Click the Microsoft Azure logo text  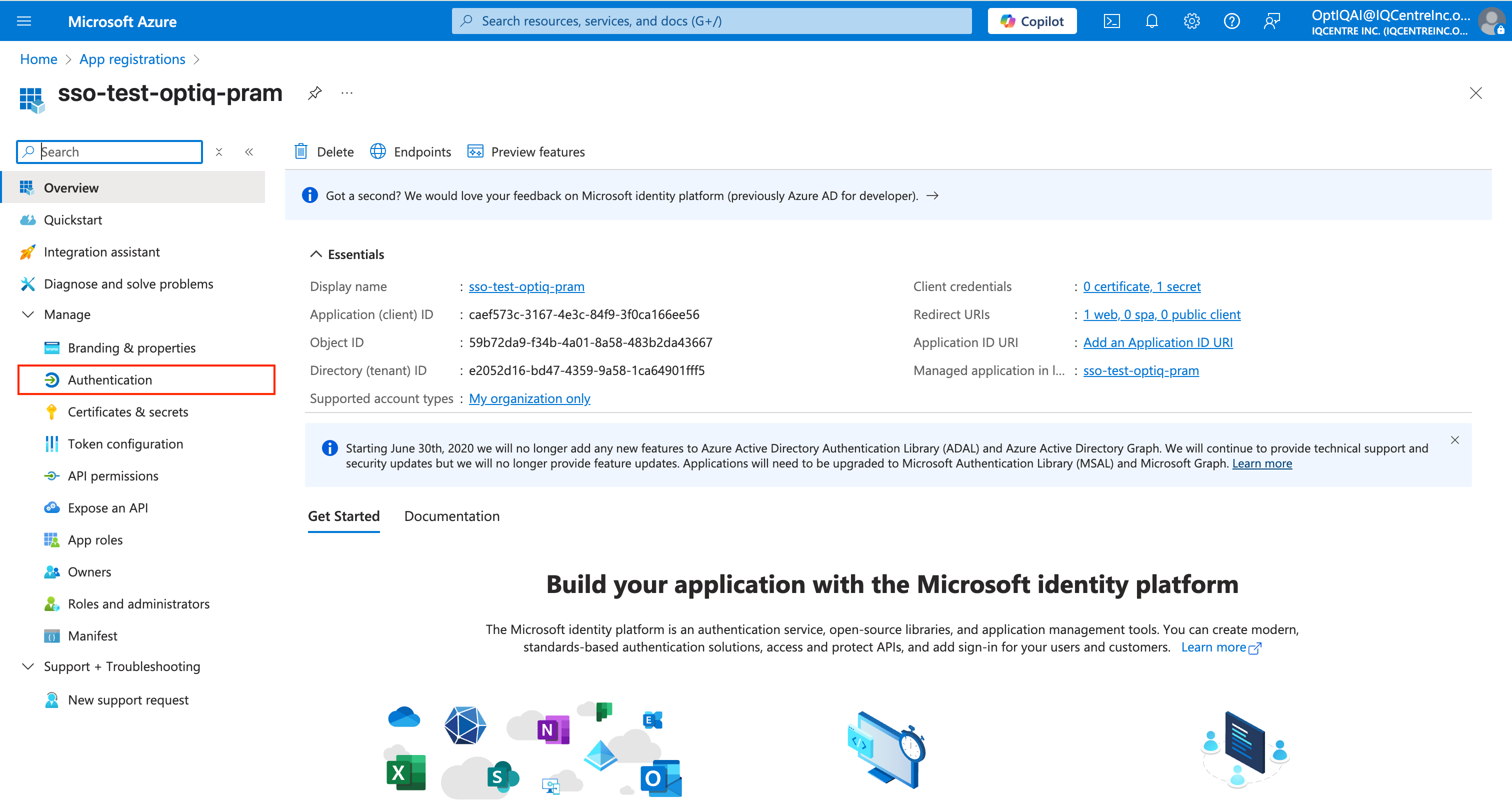click(122, 21)
